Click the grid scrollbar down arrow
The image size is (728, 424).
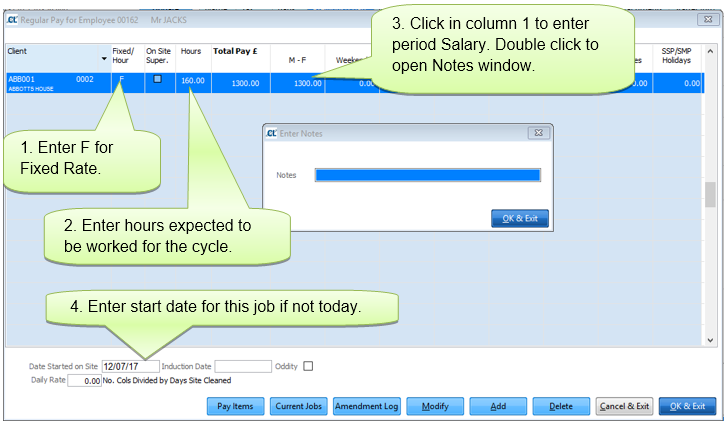pyautogui.click(x=710, y=340)
